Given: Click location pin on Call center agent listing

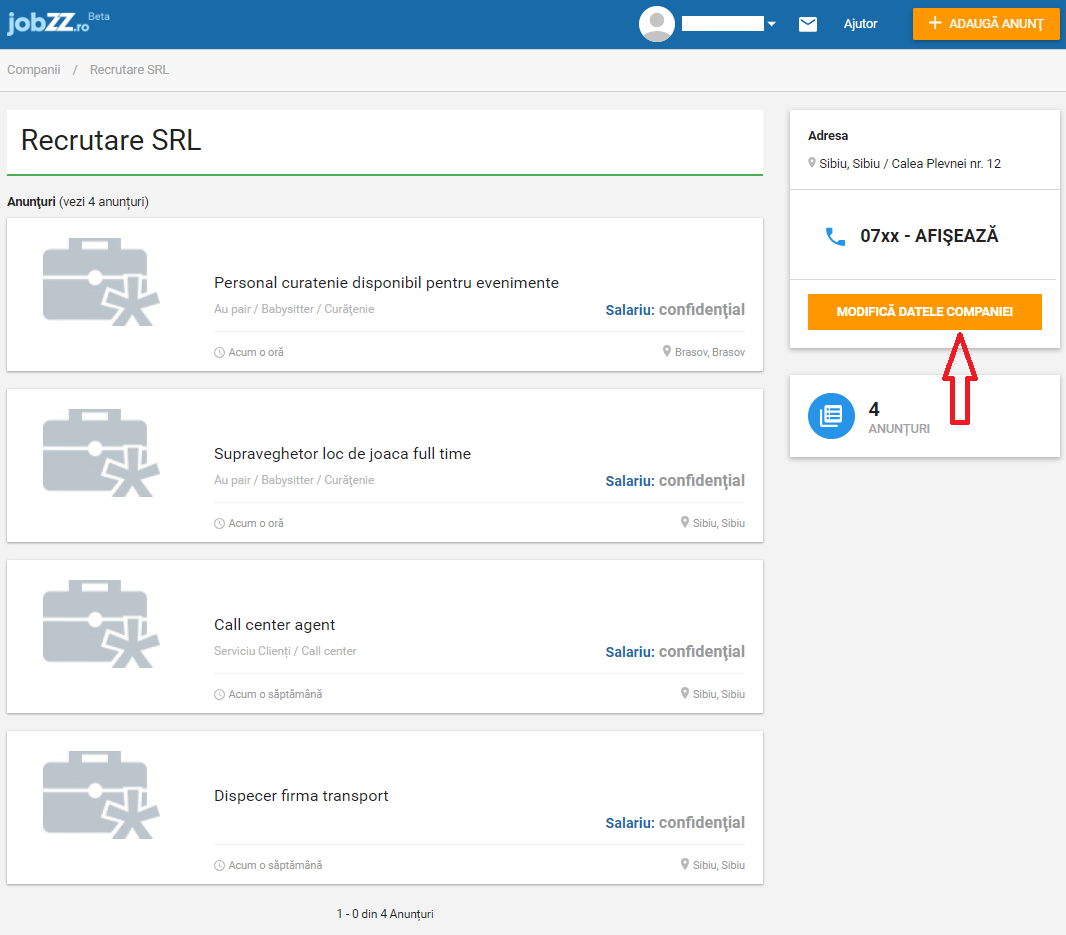Looking at the screenshot, I should (685, 693).
